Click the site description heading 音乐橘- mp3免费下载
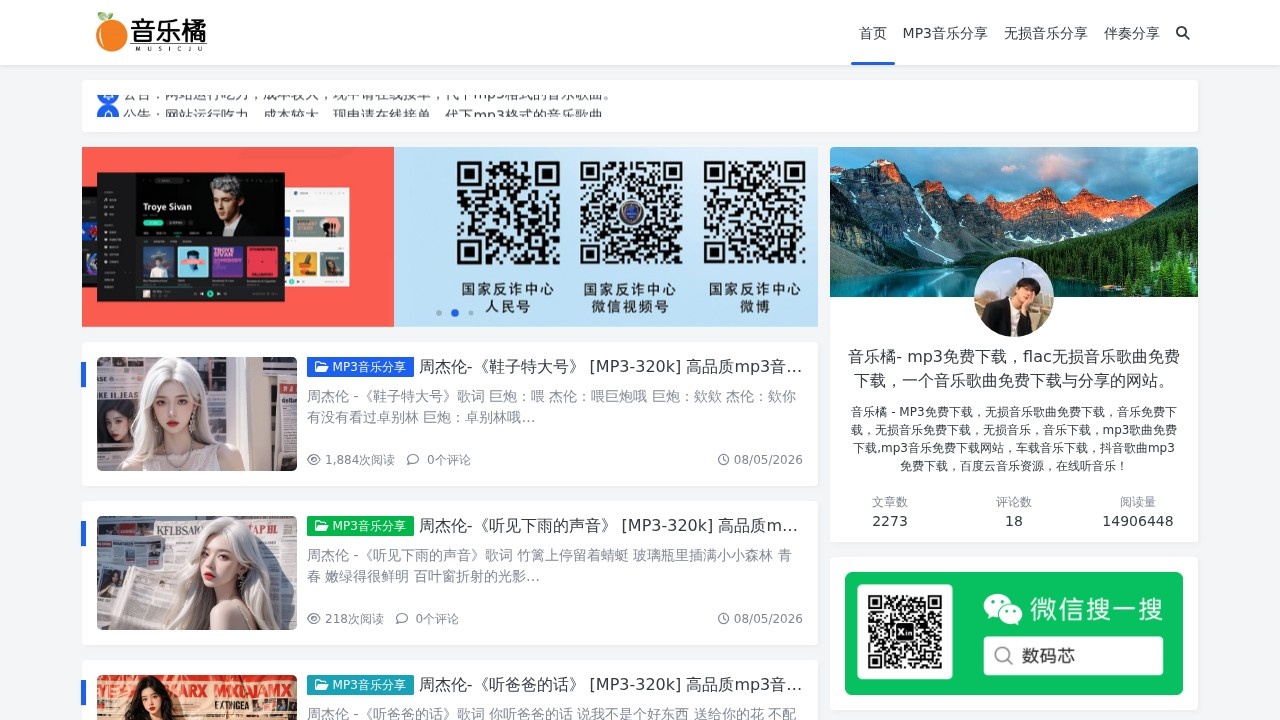 (1014, 369)
